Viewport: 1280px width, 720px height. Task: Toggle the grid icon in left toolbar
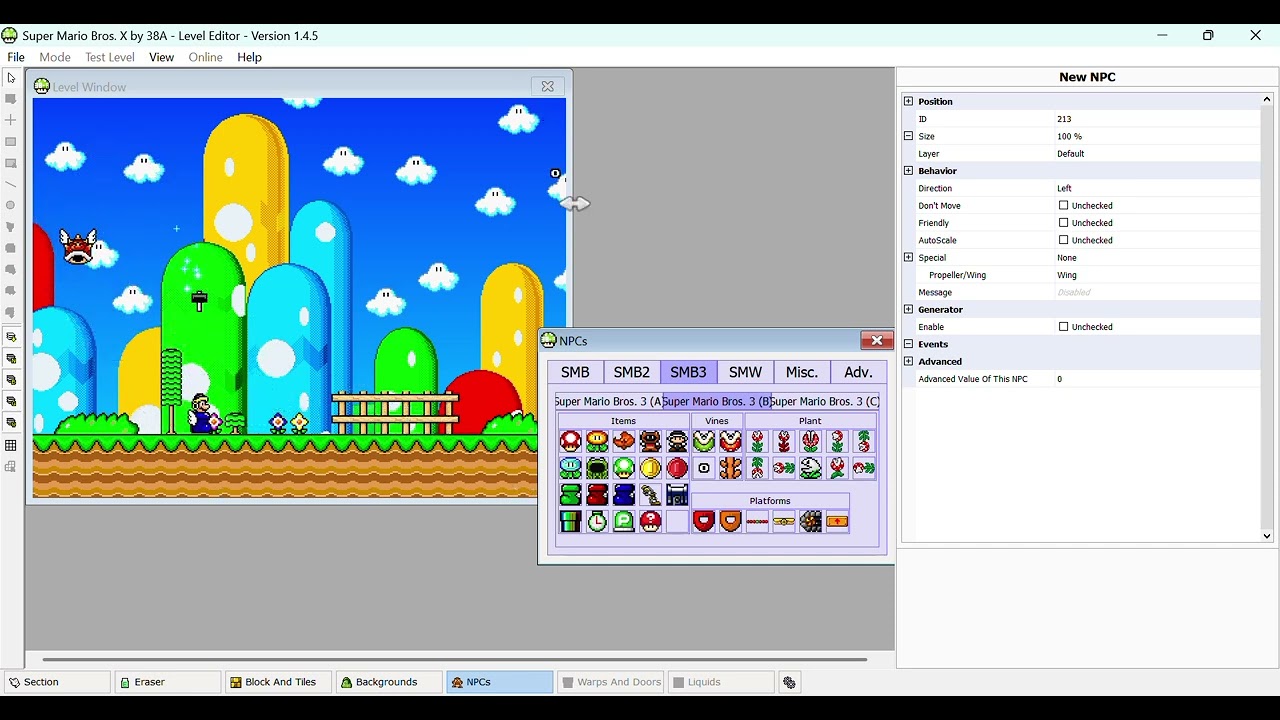pos(11,445)
